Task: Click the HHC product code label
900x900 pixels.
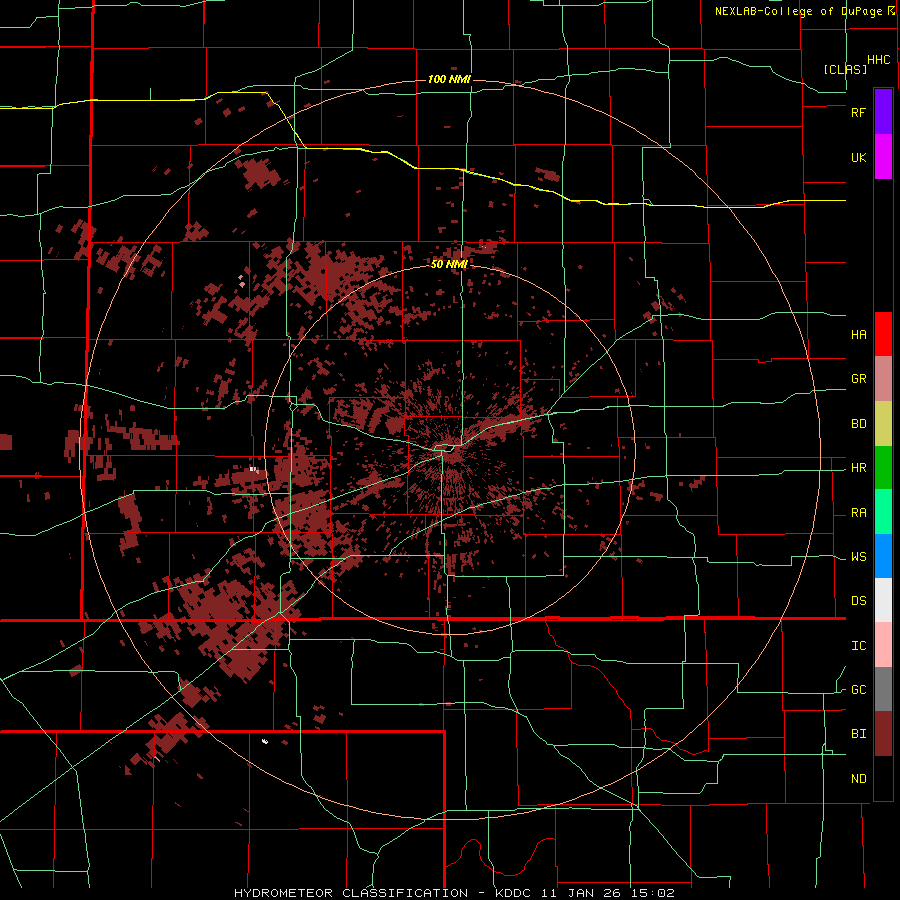Action: point(878,60)
